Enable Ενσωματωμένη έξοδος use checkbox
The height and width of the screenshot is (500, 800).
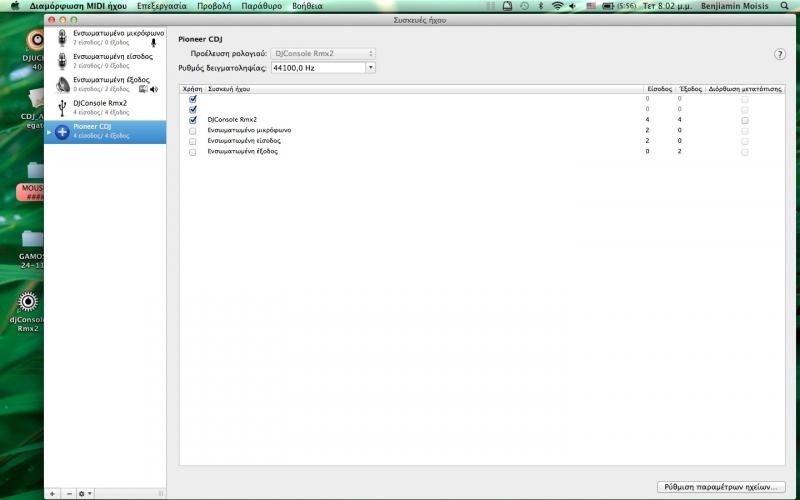pos(193,151)
